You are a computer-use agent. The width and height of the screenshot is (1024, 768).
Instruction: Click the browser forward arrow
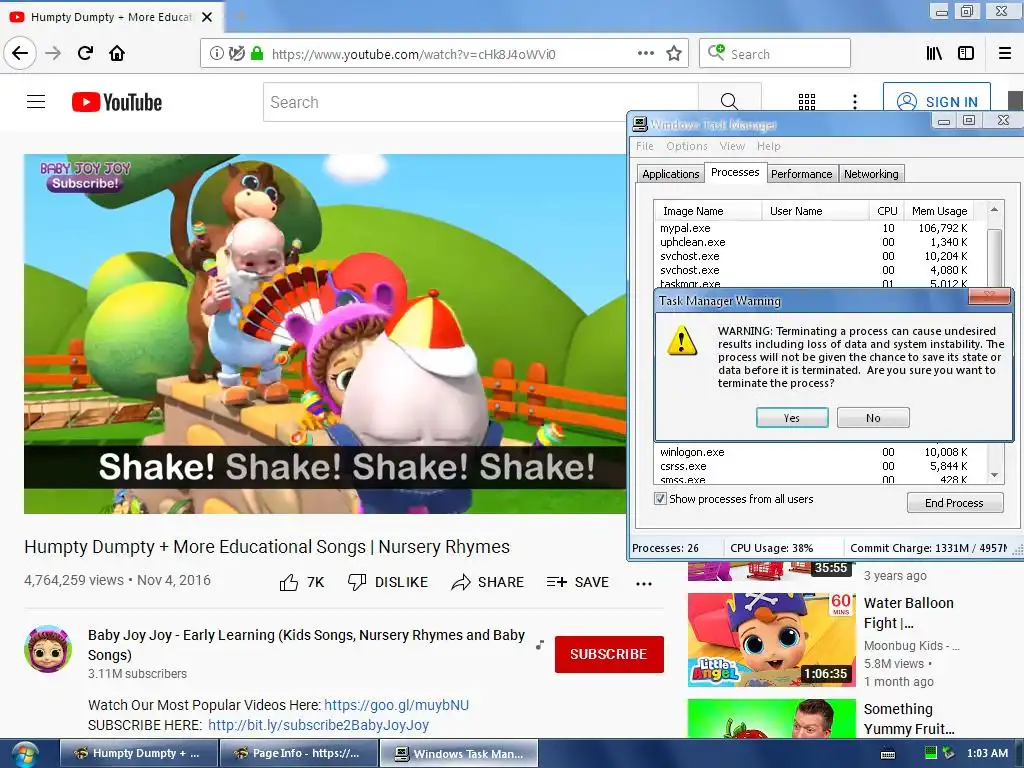point(53,54)
